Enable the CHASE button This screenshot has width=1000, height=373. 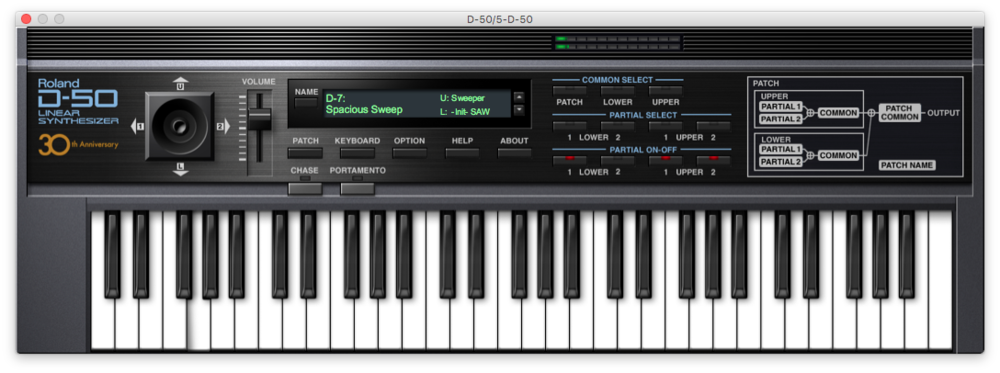click(x=305, y=188)
